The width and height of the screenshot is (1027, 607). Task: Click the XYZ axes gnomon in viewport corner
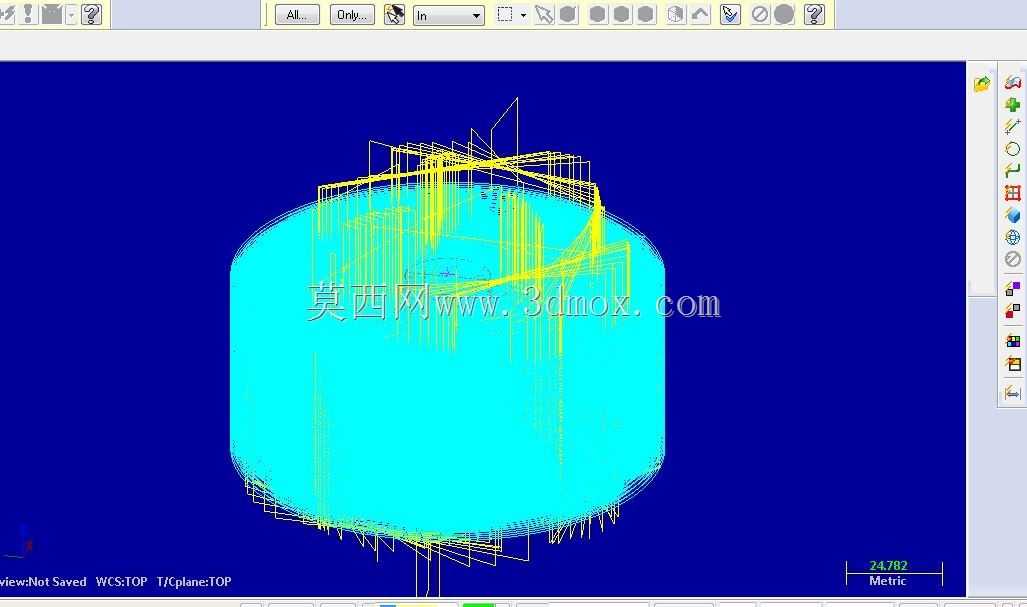(x=18, y=542)
